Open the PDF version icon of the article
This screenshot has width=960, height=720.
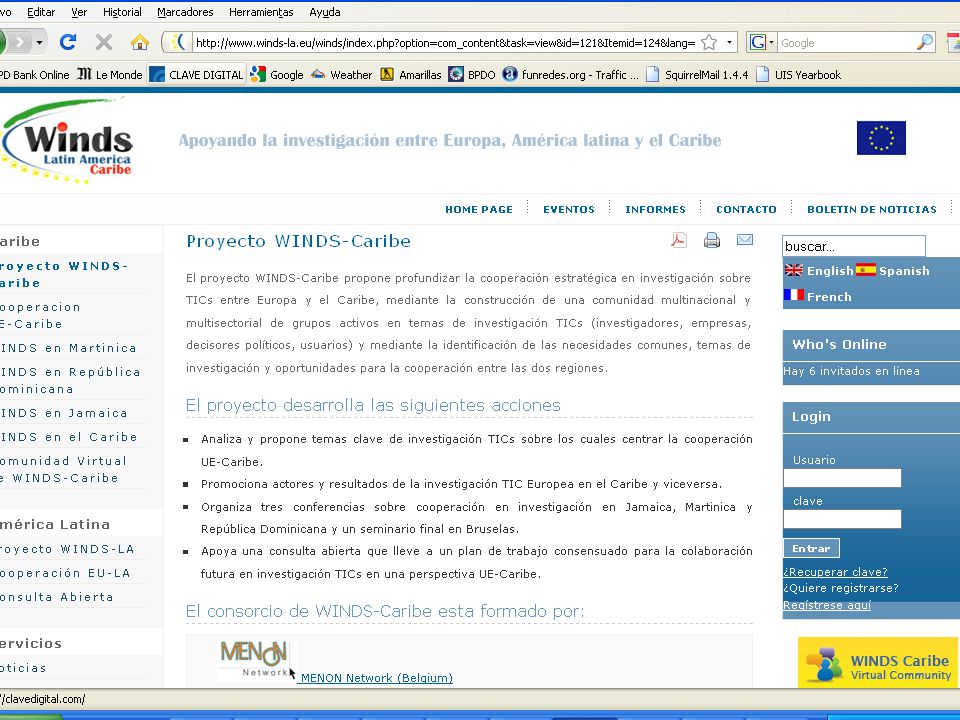678,239
